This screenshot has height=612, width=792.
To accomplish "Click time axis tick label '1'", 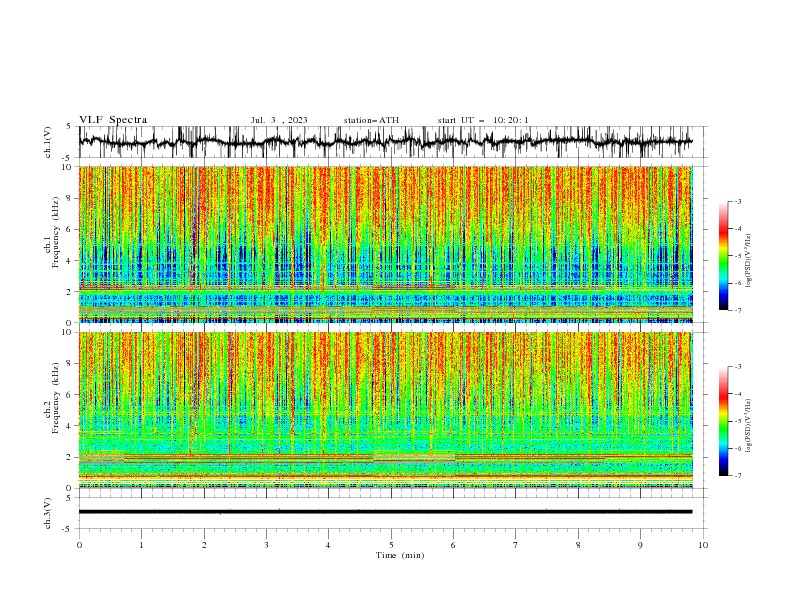I will 141,545.
